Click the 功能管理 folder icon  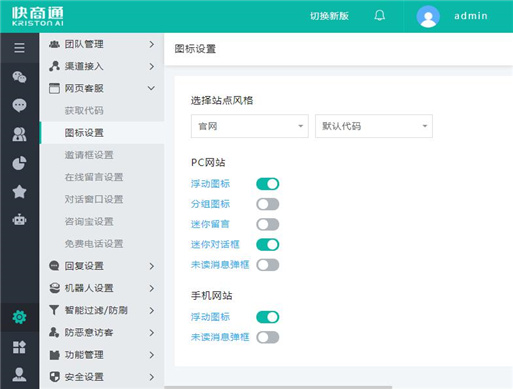pyautogui.click(x=54, y=355)
